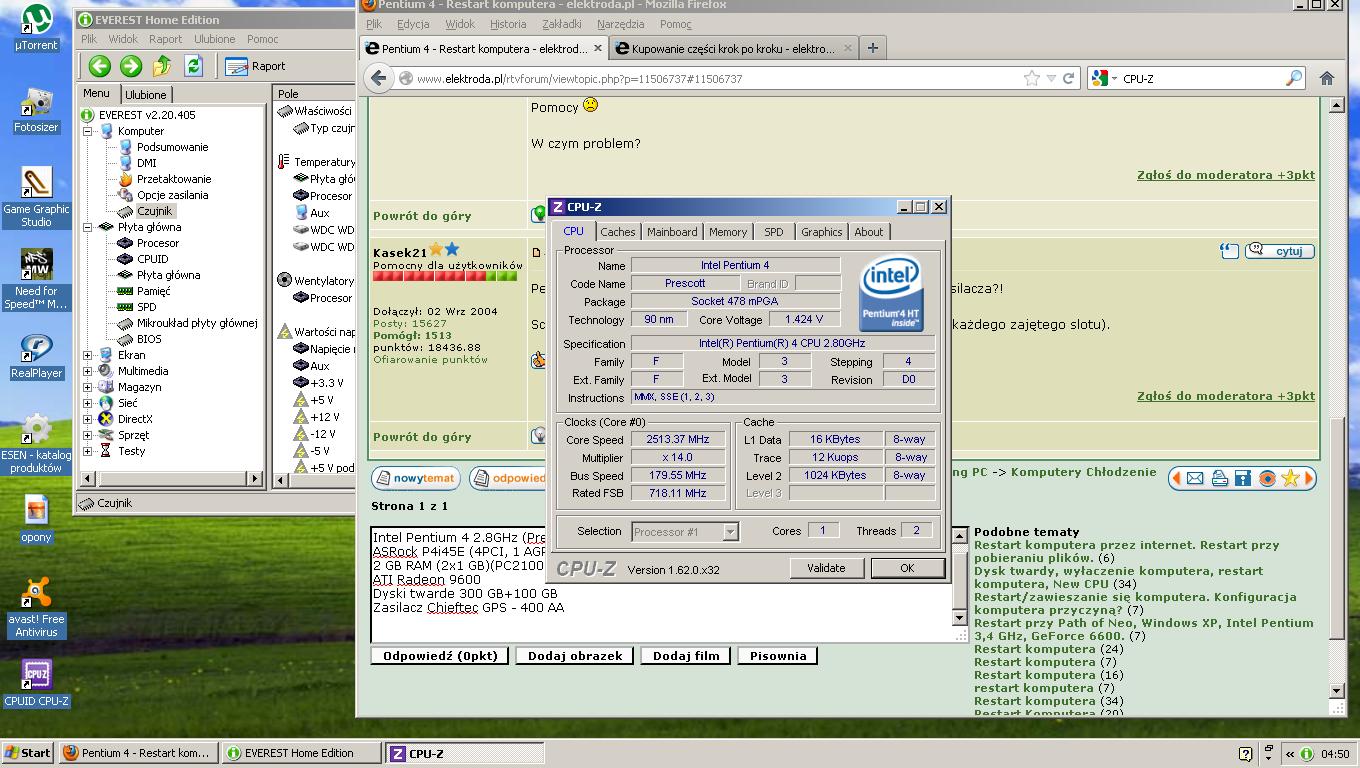Viewport: 1360px width, 768px height.
Task: Click the folder-up icon in EVEREST toolbar
Action: tap(162, 66)
